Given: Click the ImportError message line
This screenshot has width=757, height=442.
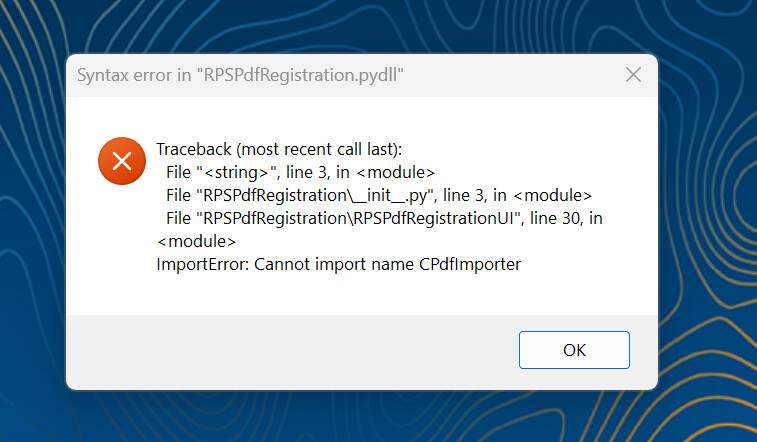Looking at the screenshot, I should click(339, 265).
